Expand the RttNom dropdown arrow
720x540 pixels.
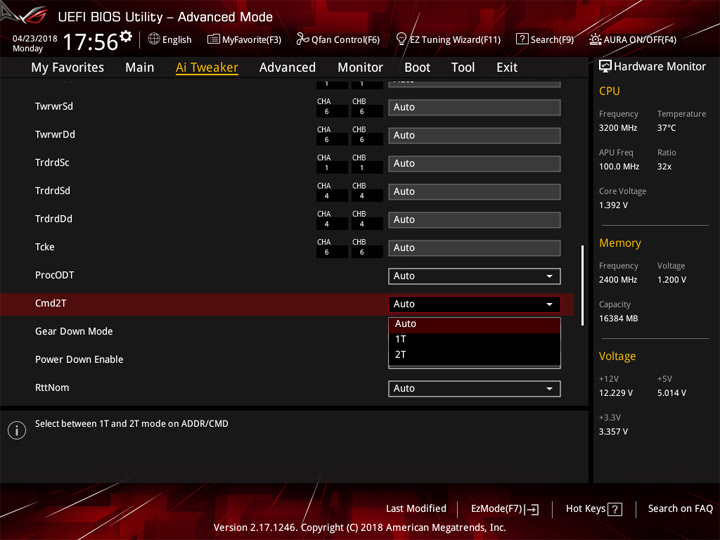point(549,388)
